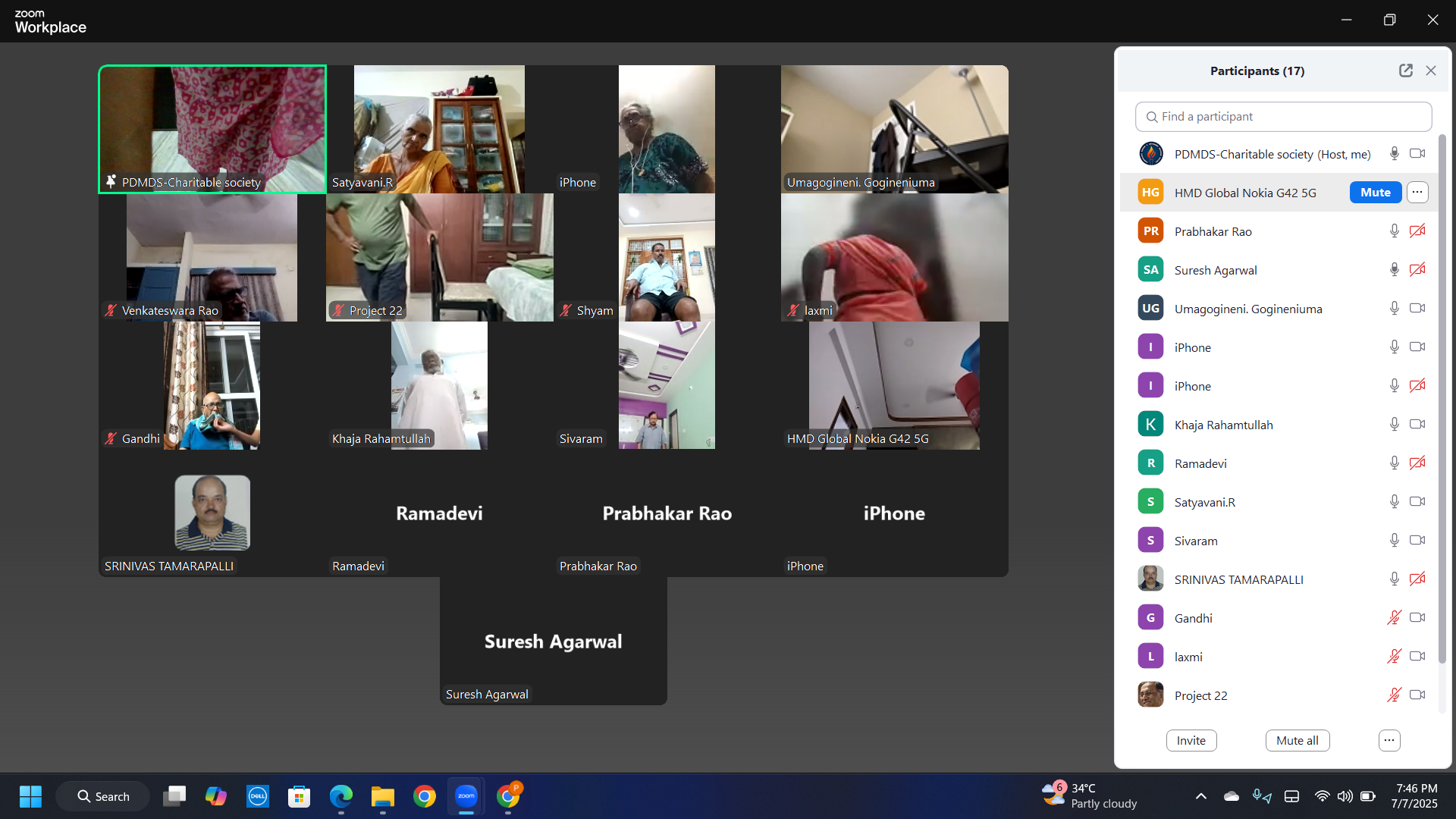Open the weather widget showing 34°C

point(1090,796)
